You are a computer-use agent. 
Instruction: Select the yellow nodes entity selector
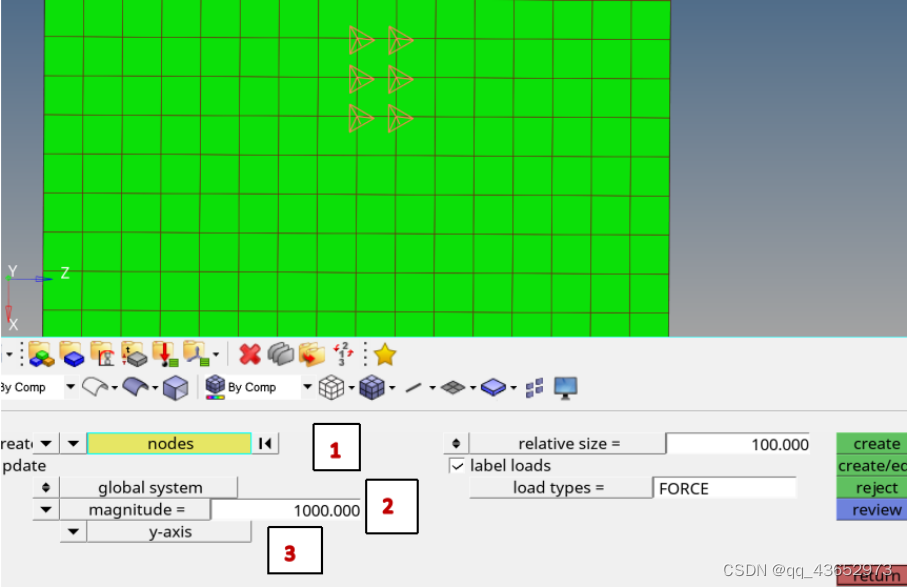click(169, 444)
